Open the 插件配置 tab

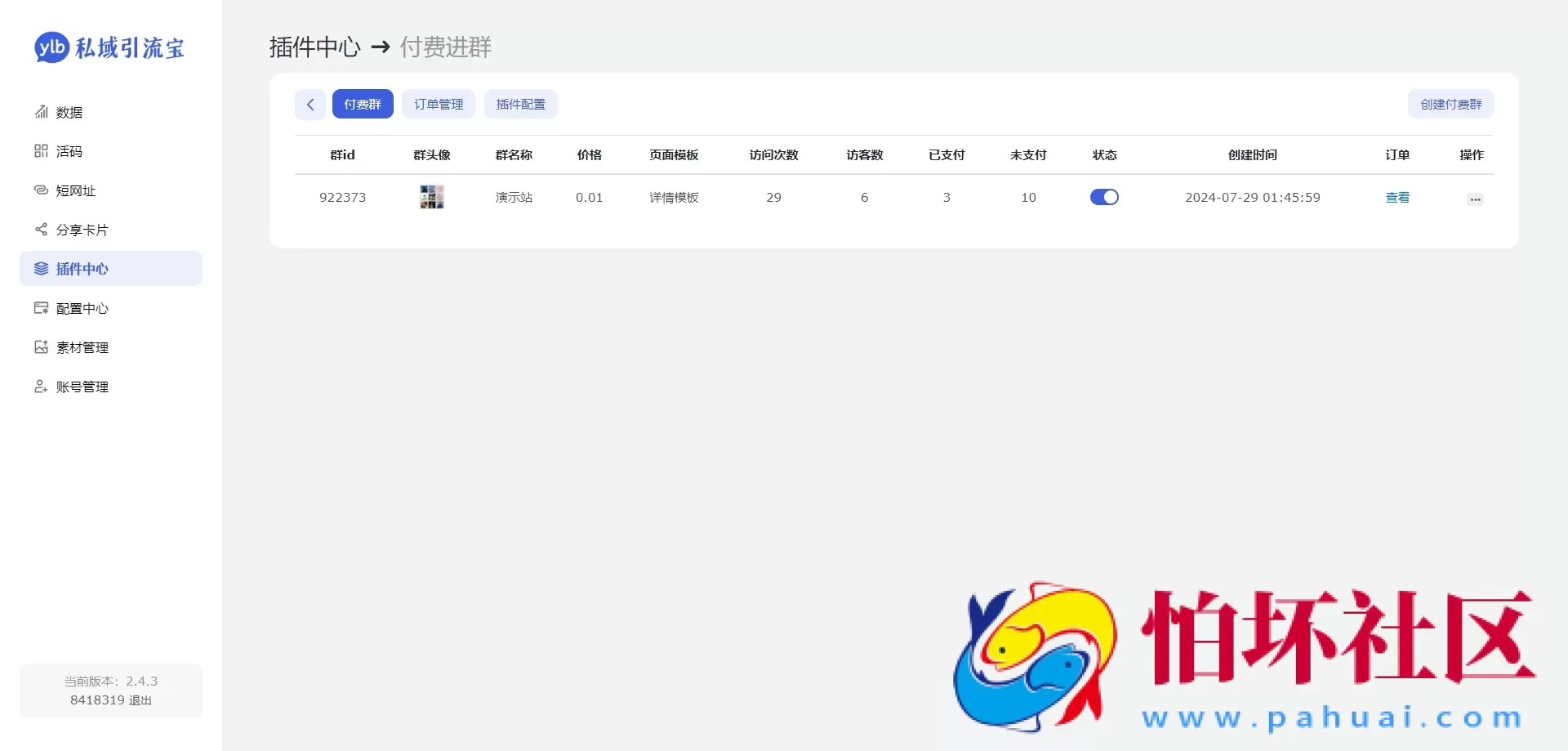[521, 104]
